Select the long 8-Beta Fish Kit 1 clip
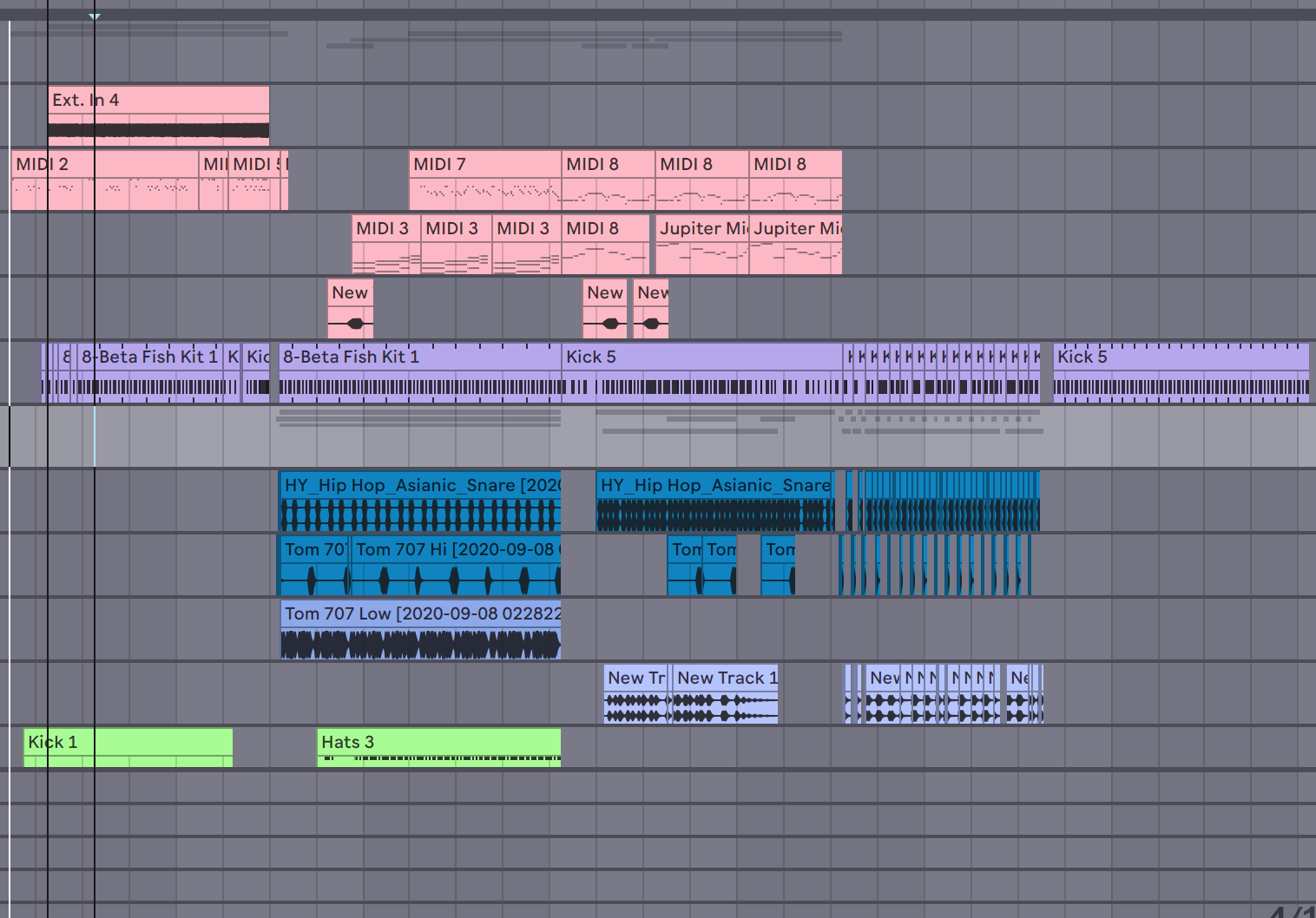This screenshot has height=918, width=1316. pyautogui.click(x=420, y=373)
